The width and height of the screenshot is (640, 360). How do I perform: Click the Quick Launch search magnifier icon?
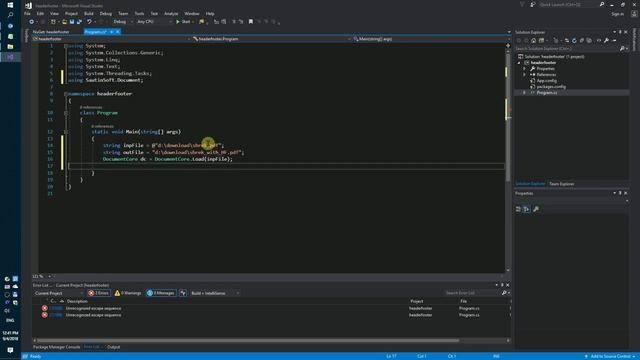pos(602,4)
